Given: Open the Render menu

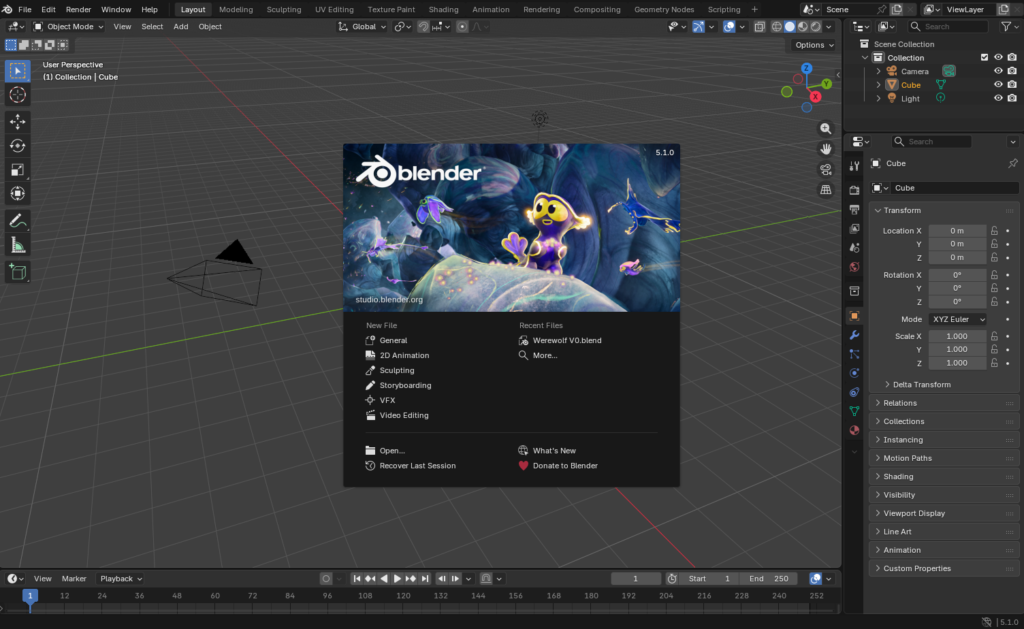Looking at the screenshot, I should pos(78,9).
